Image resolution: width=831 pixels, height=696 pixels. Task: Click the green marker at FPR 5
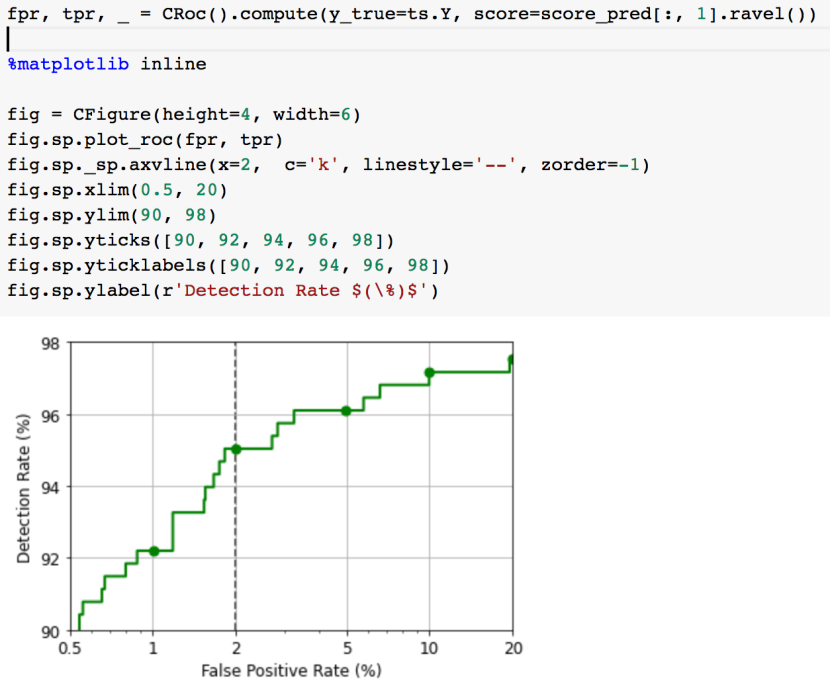346,411
